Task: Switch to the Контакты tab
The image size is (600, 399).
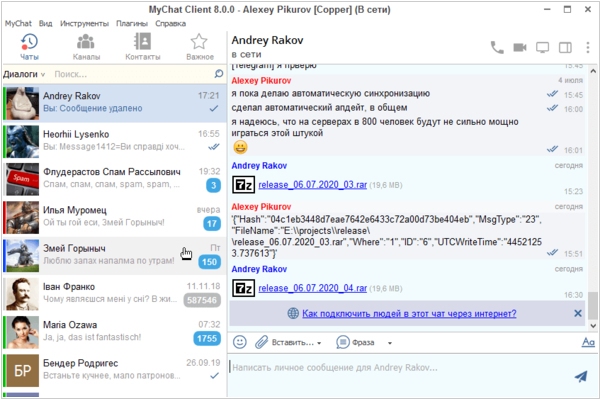Action: point(143,47)
